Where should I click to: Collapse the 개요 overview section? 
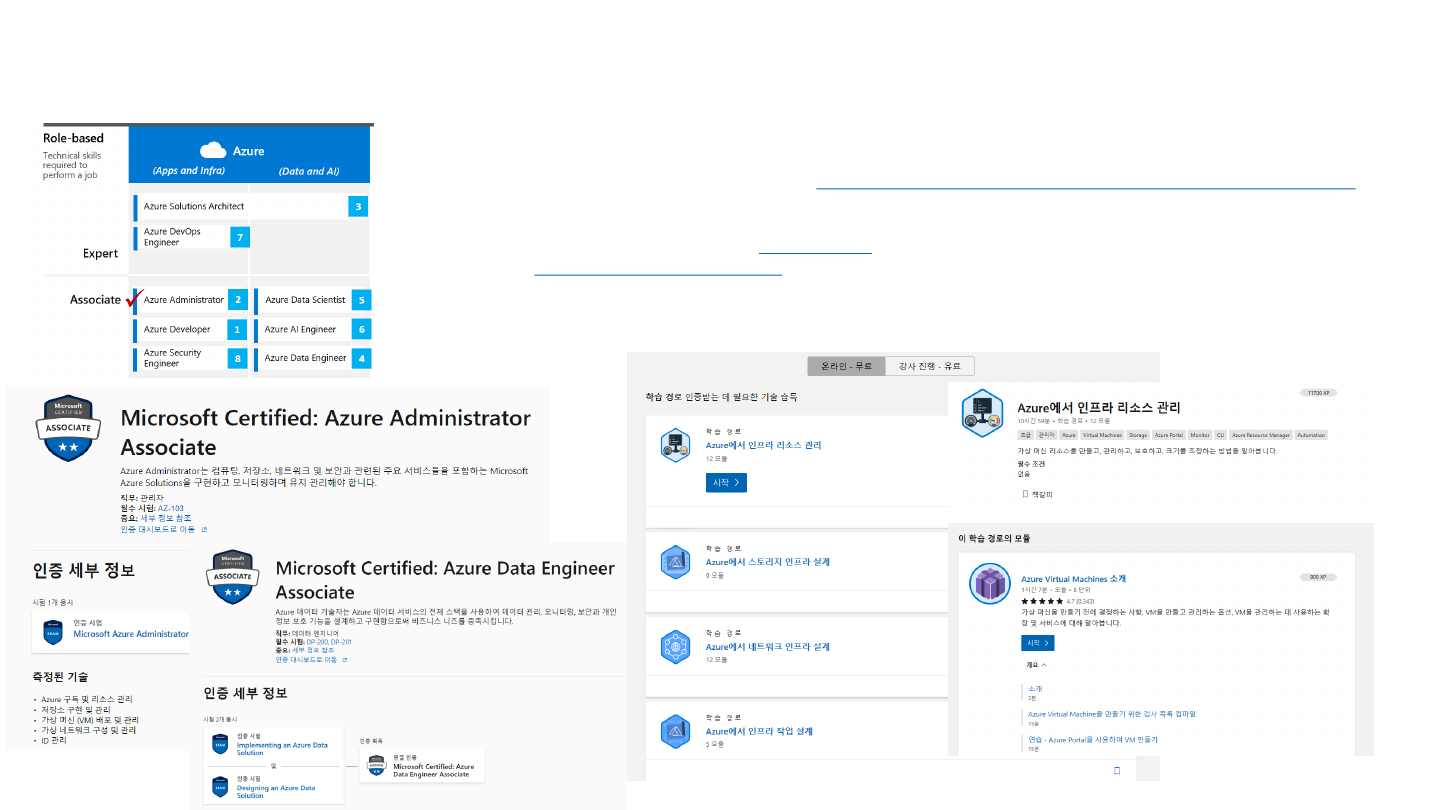(x=1036, y=664)
